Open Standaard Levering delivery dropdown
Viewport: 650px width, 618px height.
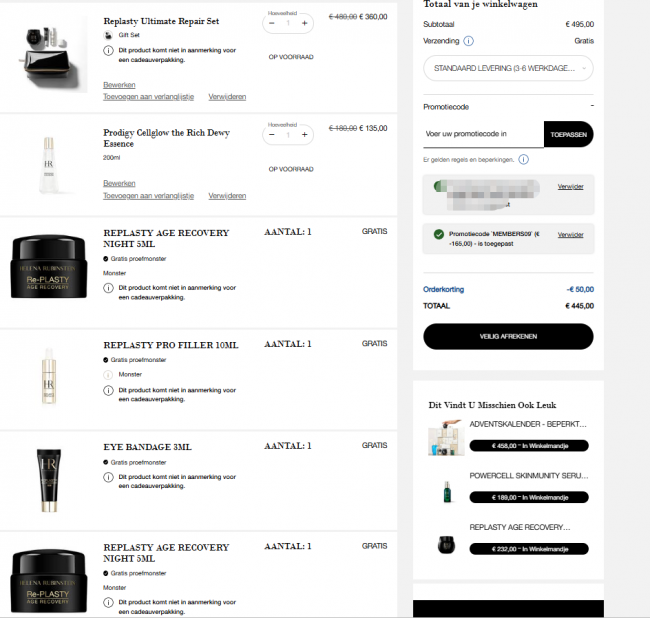coord(508,68)
